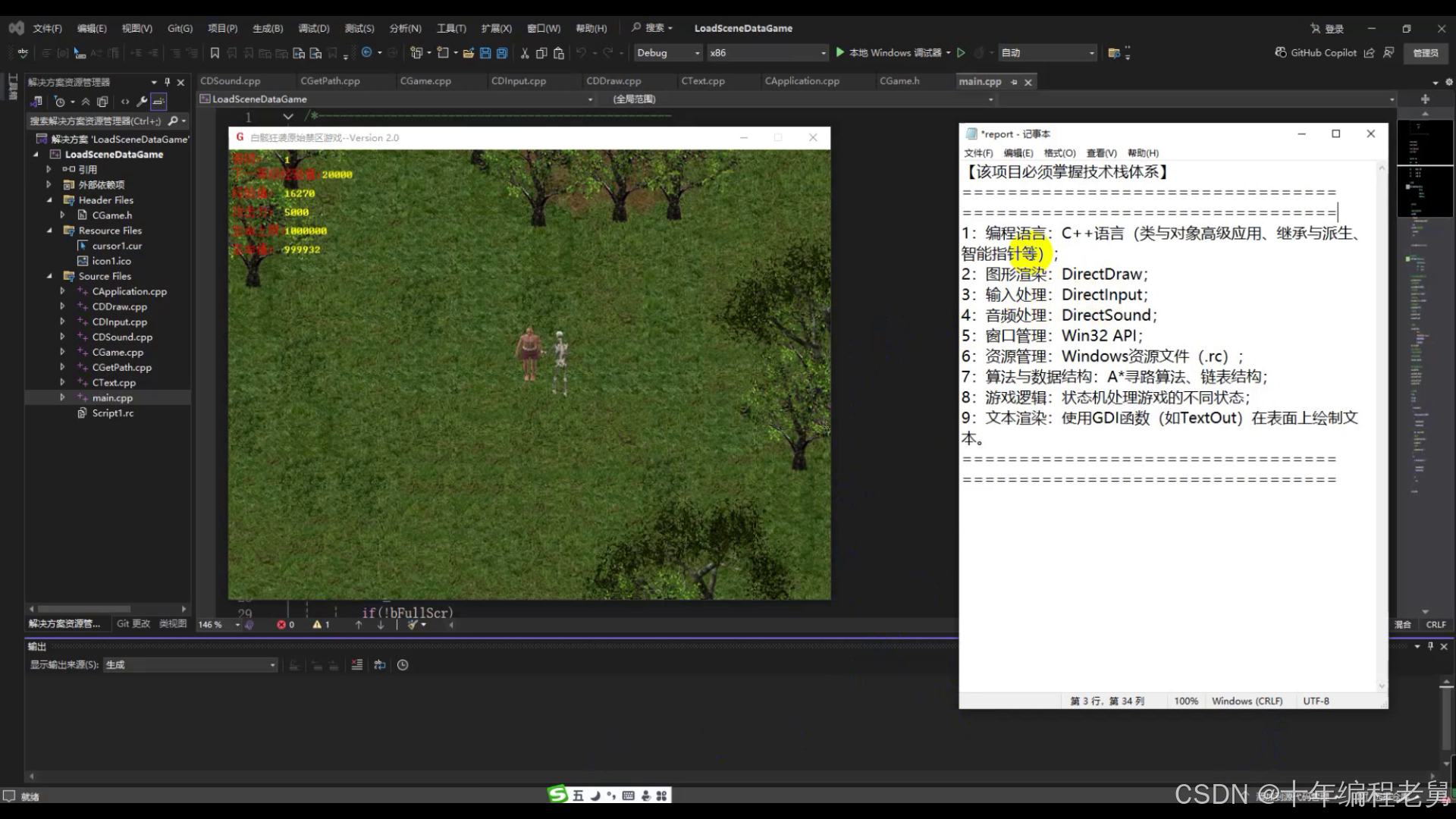Toggle word wrap in the output pane
Image resolution: width=1456 pixels, height=819 pixels.
pyautogui.click(x=379, y=665)
